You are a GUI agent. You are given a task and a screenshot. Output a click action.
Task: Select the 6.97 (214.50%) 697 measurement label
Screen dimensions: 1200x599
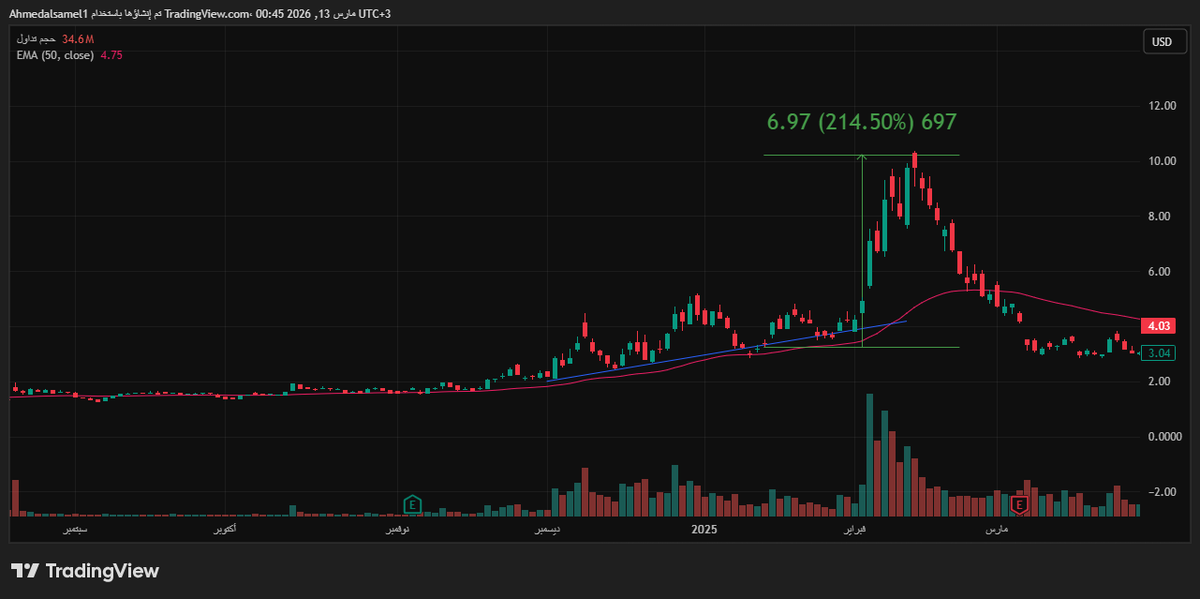pos(862,122)
